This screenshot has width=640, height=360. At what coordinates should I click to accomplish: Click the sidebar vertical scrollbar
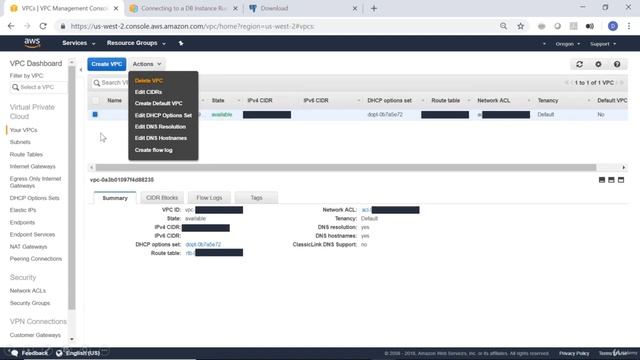[72, 188]
